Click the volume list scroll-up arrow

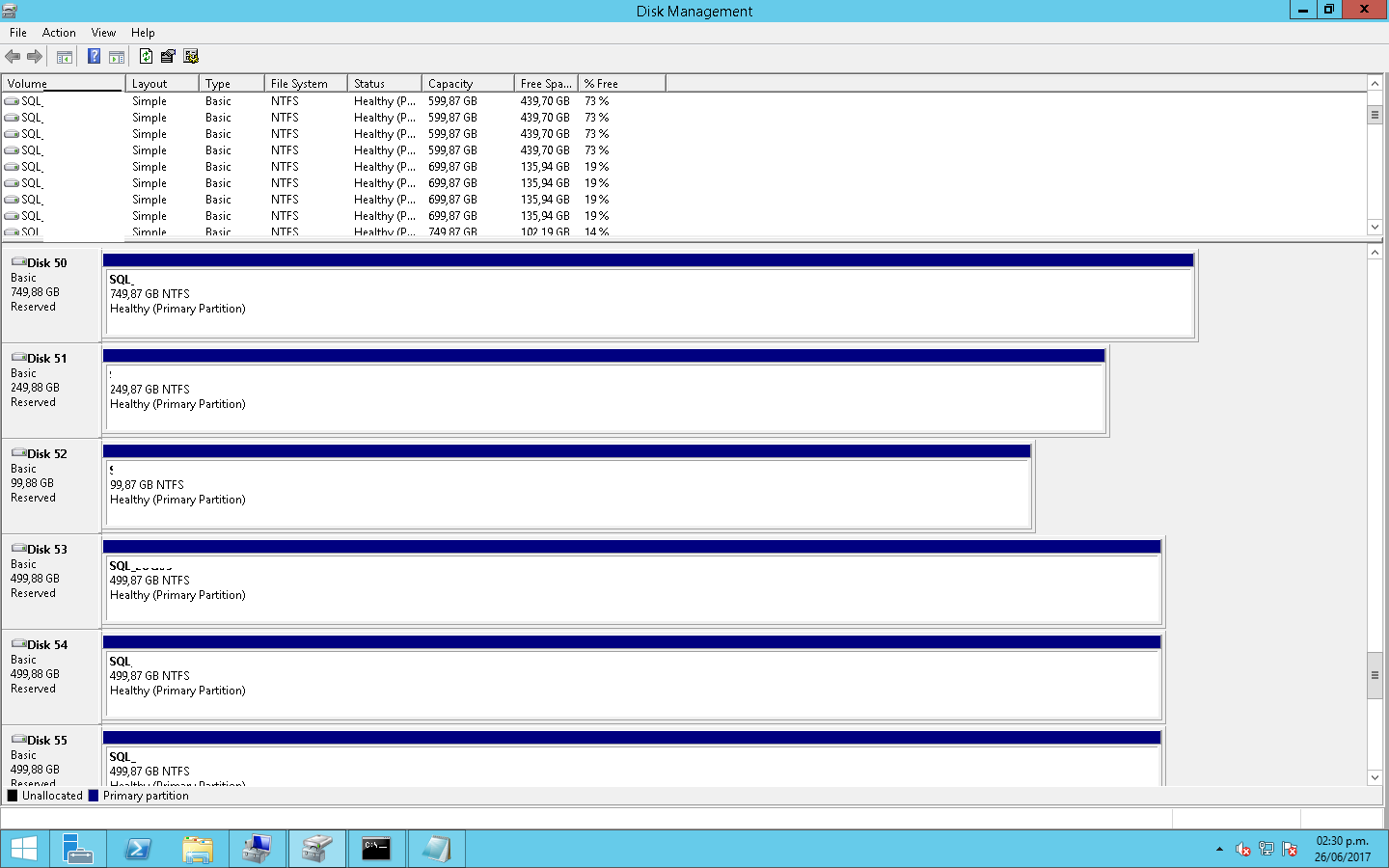[1375, 84]
